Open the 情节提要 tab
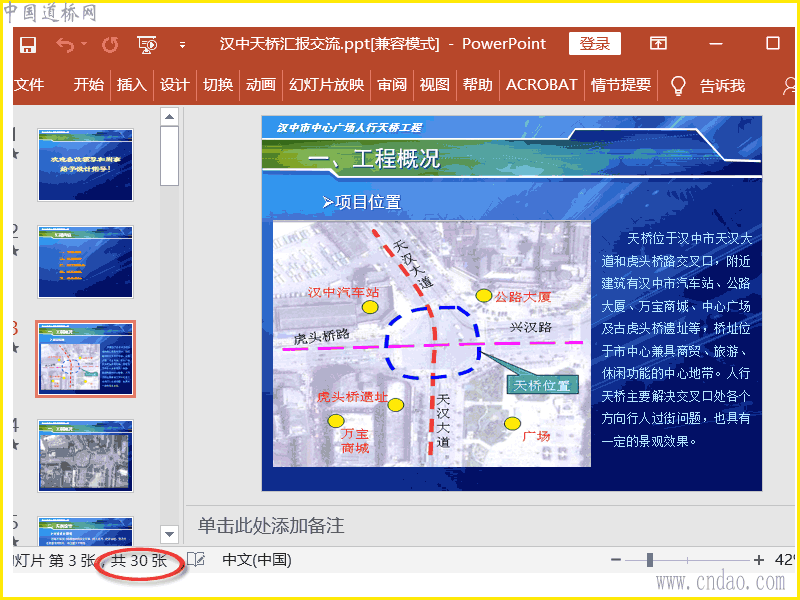Image resolution: width=800 pixels, height=600 pixels. (x=621, y=85)
